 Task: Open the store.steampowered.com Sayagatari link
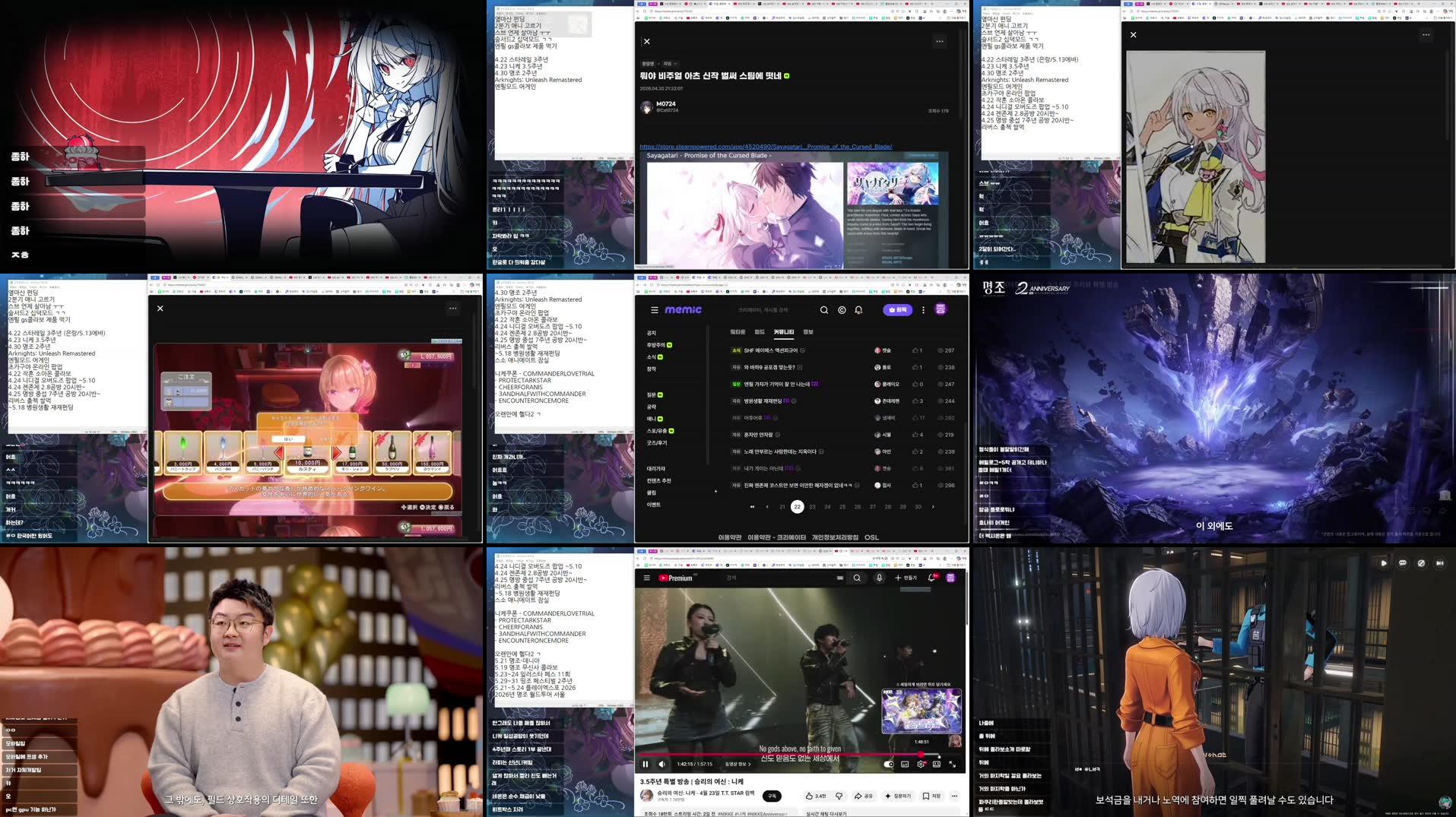point(766,147)
